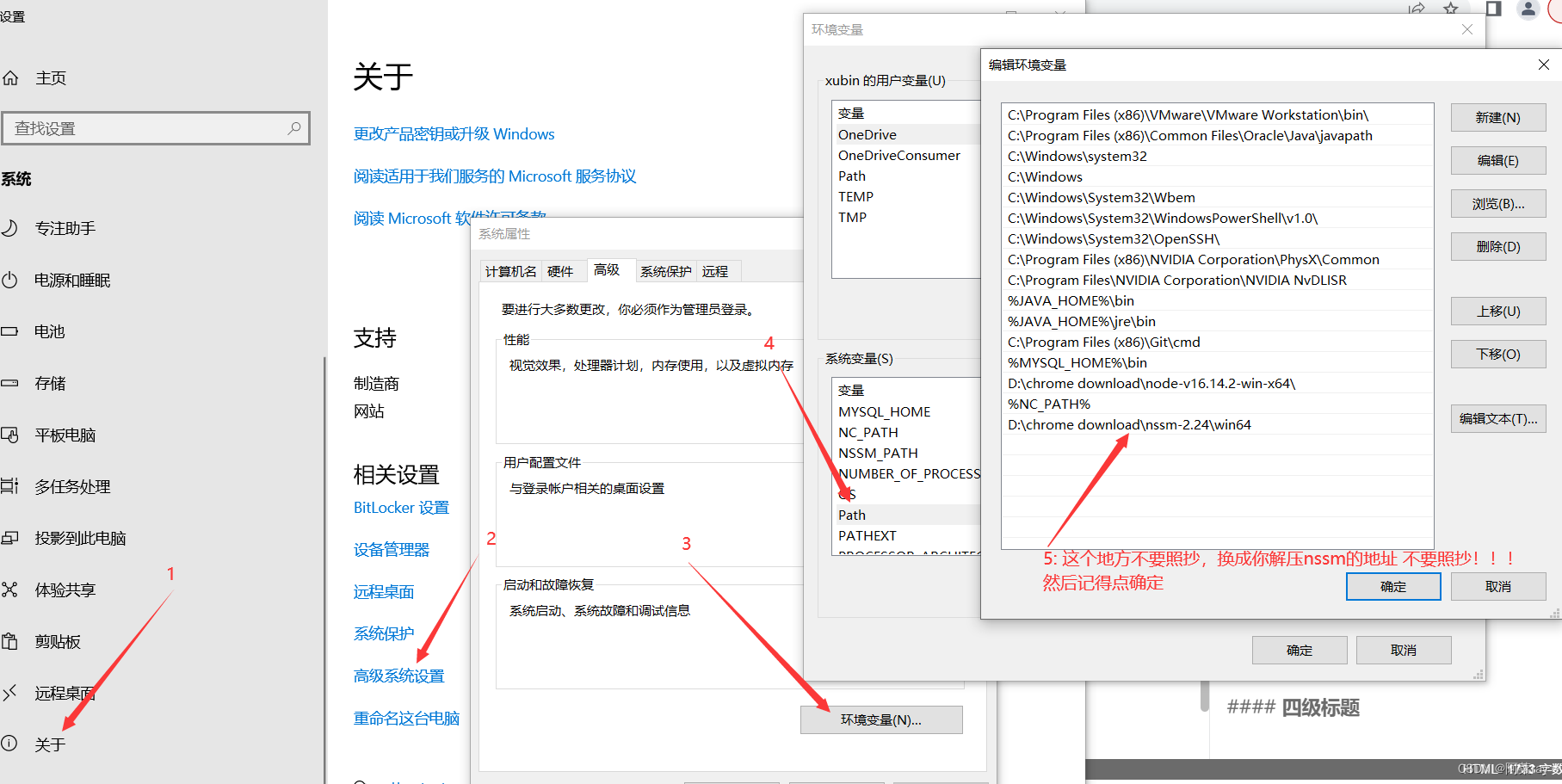Select the %MYSQL_HOME%\bin path entry
This screenshot has height=784, width=1562.
pyautogui.click(x=1218, y=363)
